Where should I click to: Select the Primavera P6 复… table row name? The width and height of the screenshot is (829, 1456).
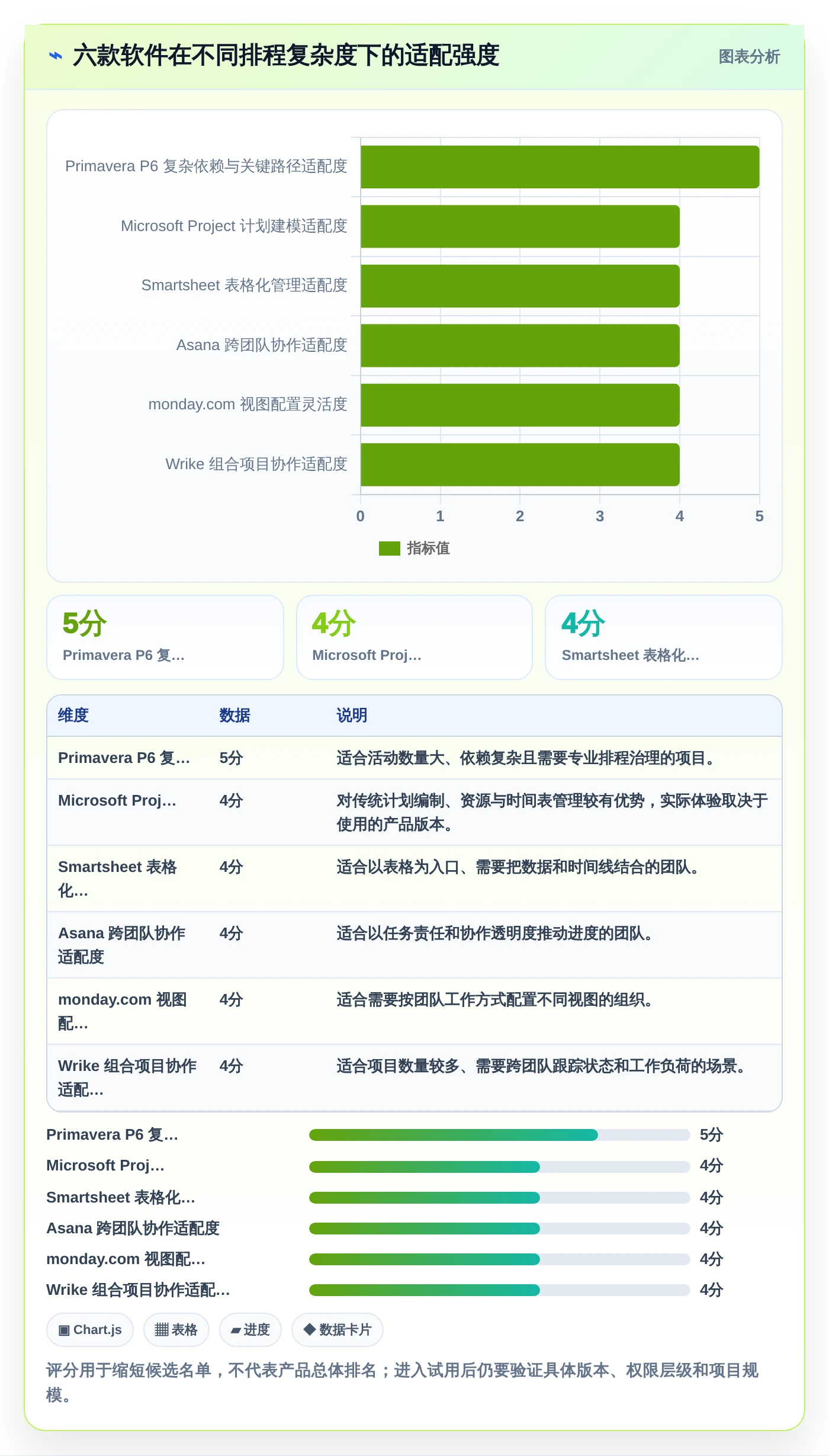point(124,758)
